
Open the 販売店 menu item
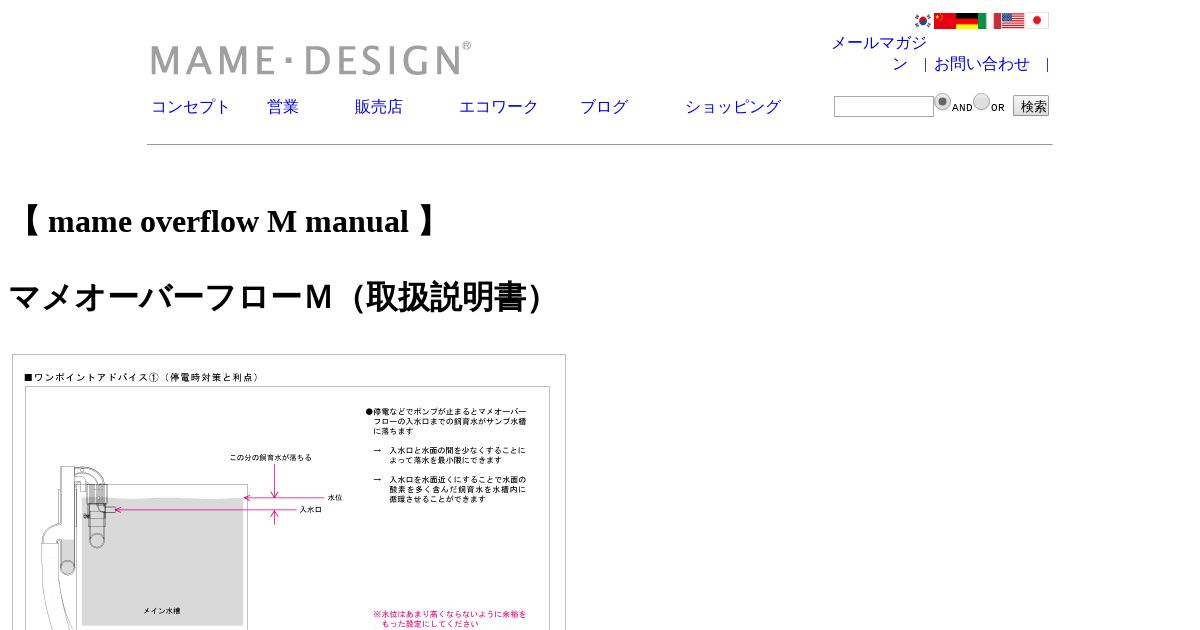[x=378, y=107]
